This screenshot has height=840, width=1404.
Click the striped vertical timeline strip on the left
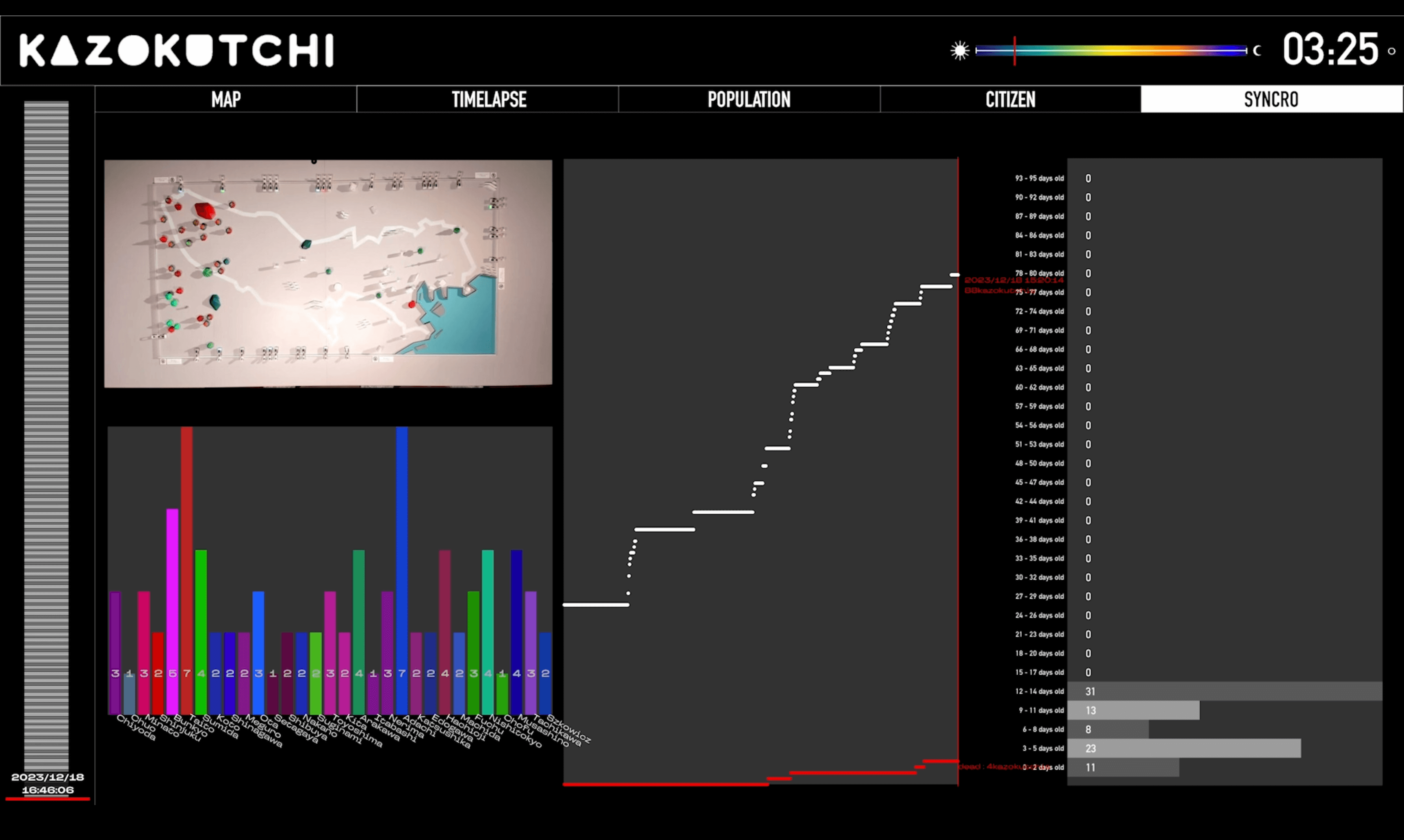[46, 436]
